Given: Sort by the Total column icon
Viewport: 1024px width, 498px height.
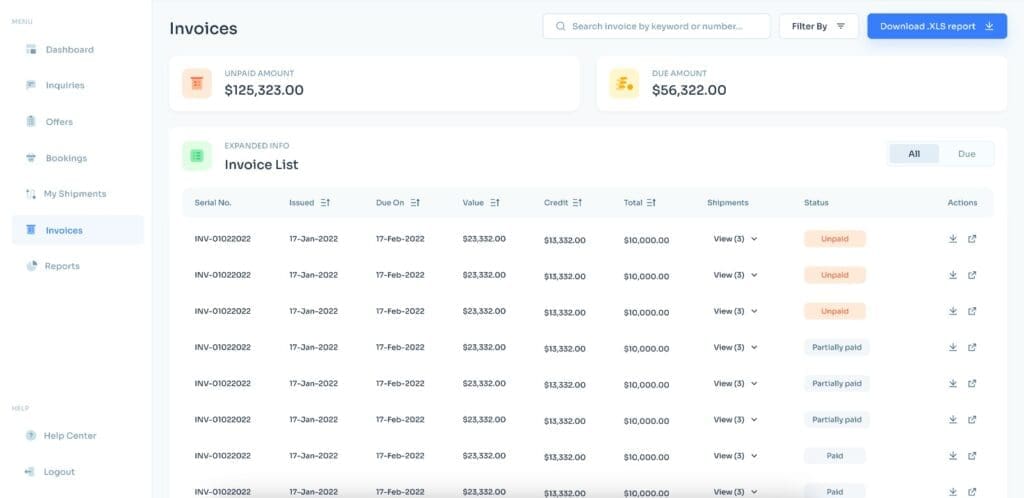Looking at the screenshot, I should (651, 203).
